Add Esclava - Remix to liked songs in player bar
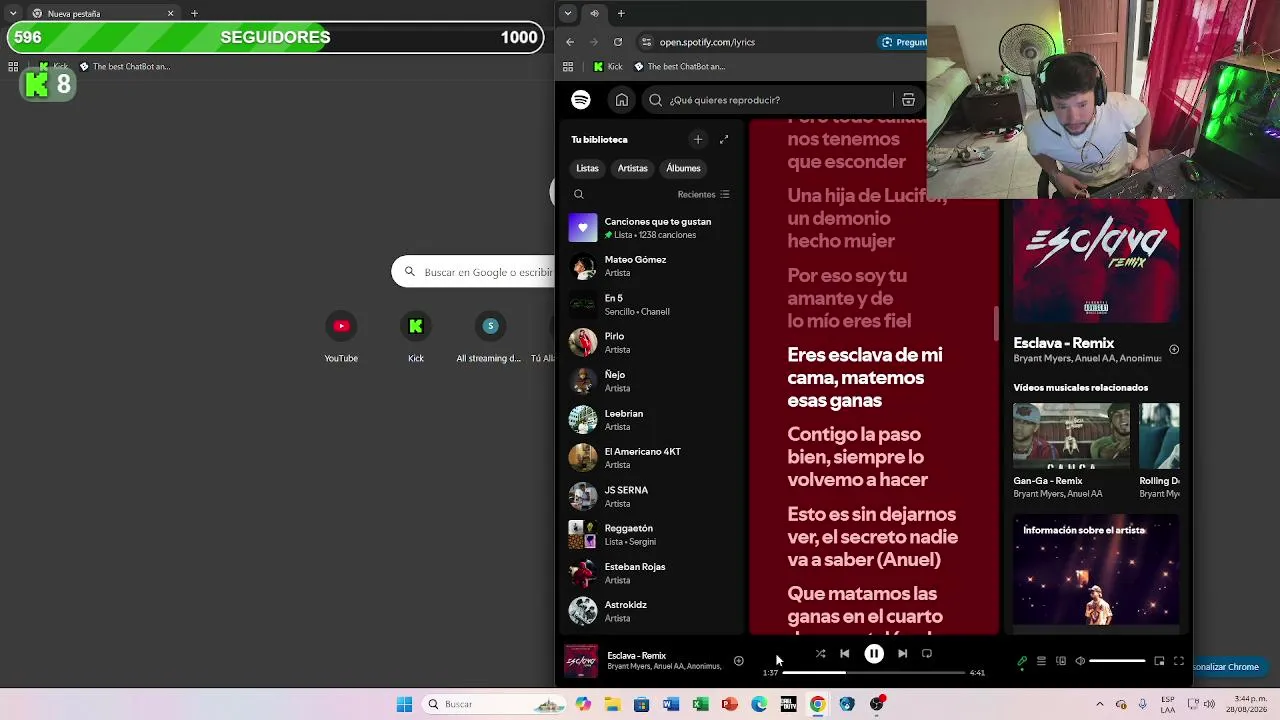1280x720 pixels. [739, 661]
